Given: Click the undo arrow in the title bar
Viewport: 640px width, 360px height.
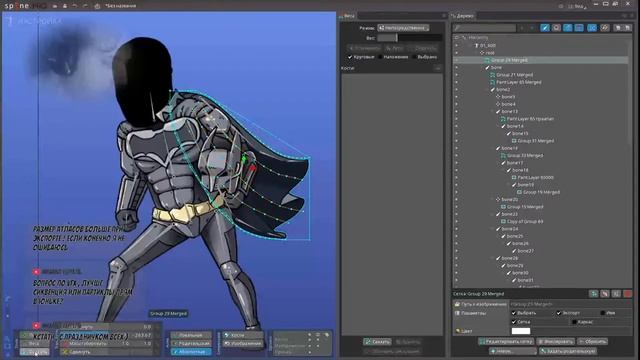Looking at the screenshot, I should coord(75,6).
